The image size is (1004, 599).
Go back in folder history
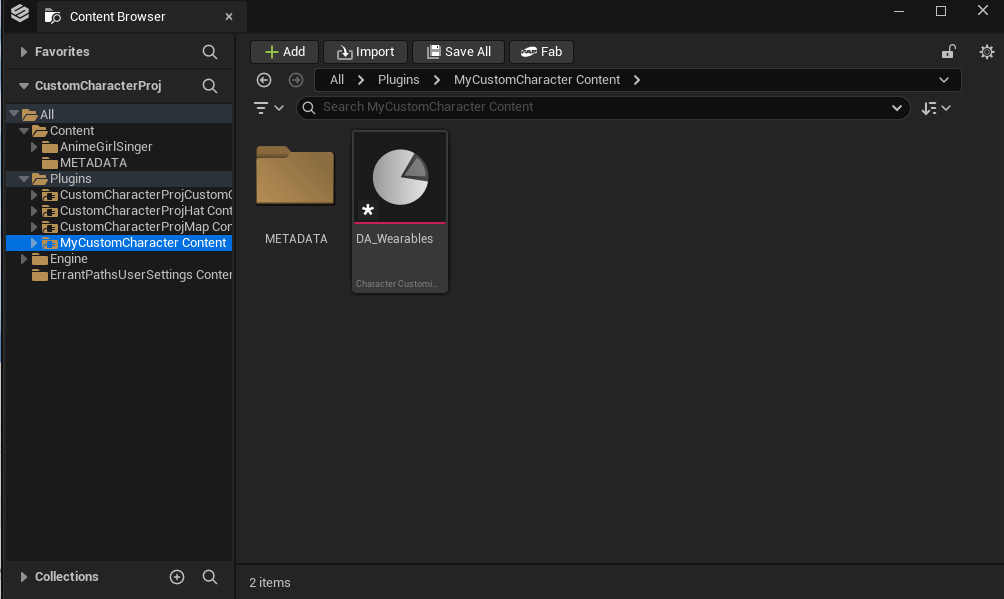[x=264, y=80]
